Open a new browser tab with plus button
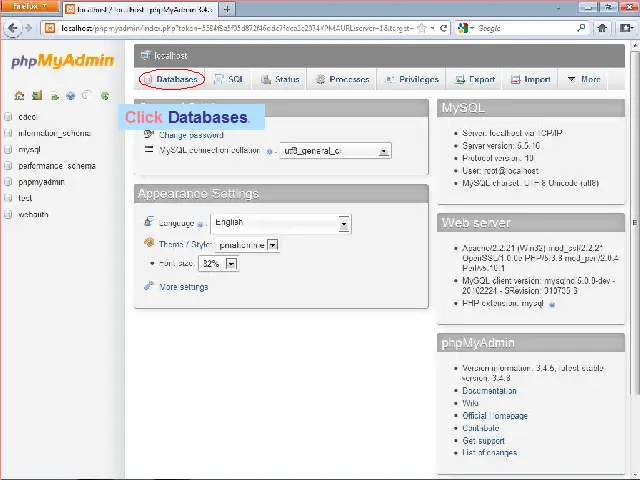The image size is (640, 480). tap(227, 9)
